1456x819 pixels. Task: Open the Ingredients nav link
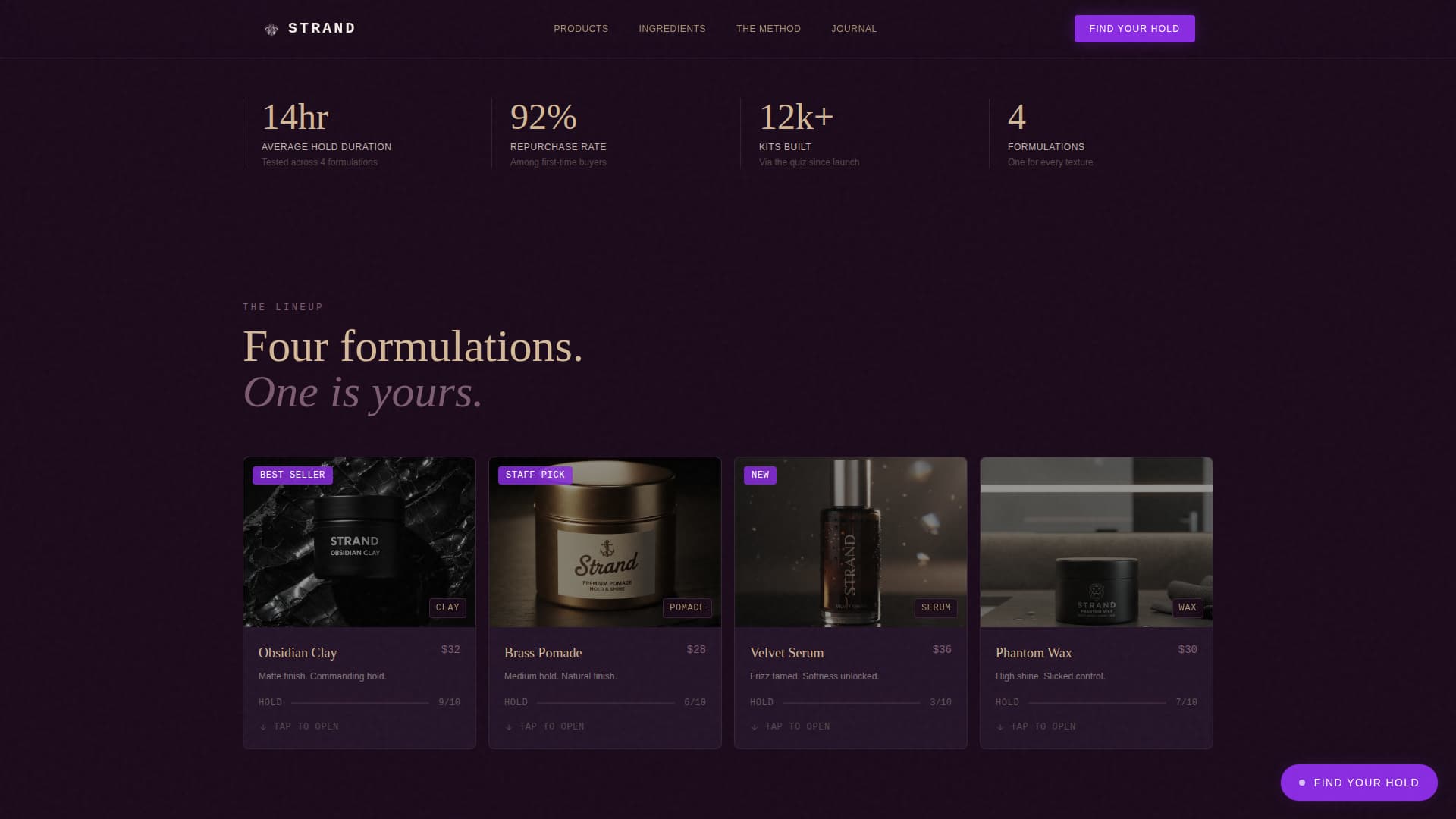point(672,29)
